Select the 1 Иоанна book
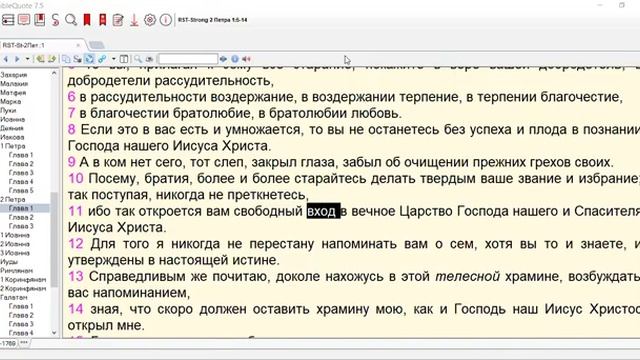Screen dimensions: 640x360 (x=15, y=235)
